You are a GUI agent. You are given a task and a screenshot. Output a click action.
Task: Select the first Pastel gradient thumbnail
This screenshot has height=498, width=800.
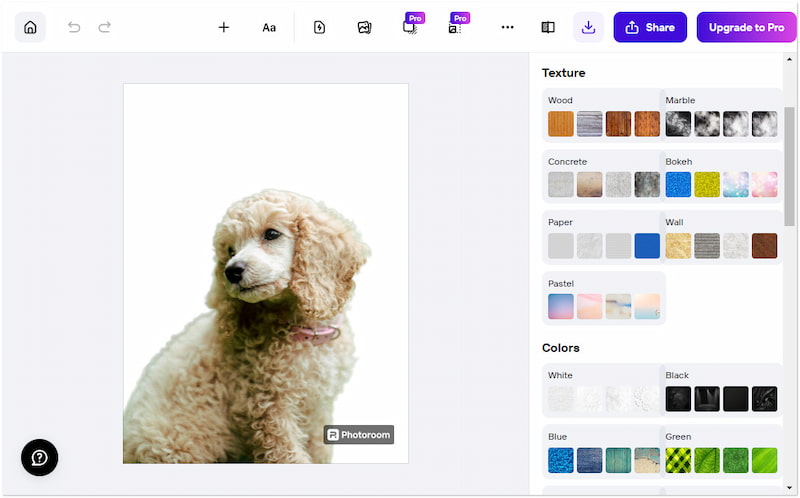pyautogui.click(x=561, y=307)
